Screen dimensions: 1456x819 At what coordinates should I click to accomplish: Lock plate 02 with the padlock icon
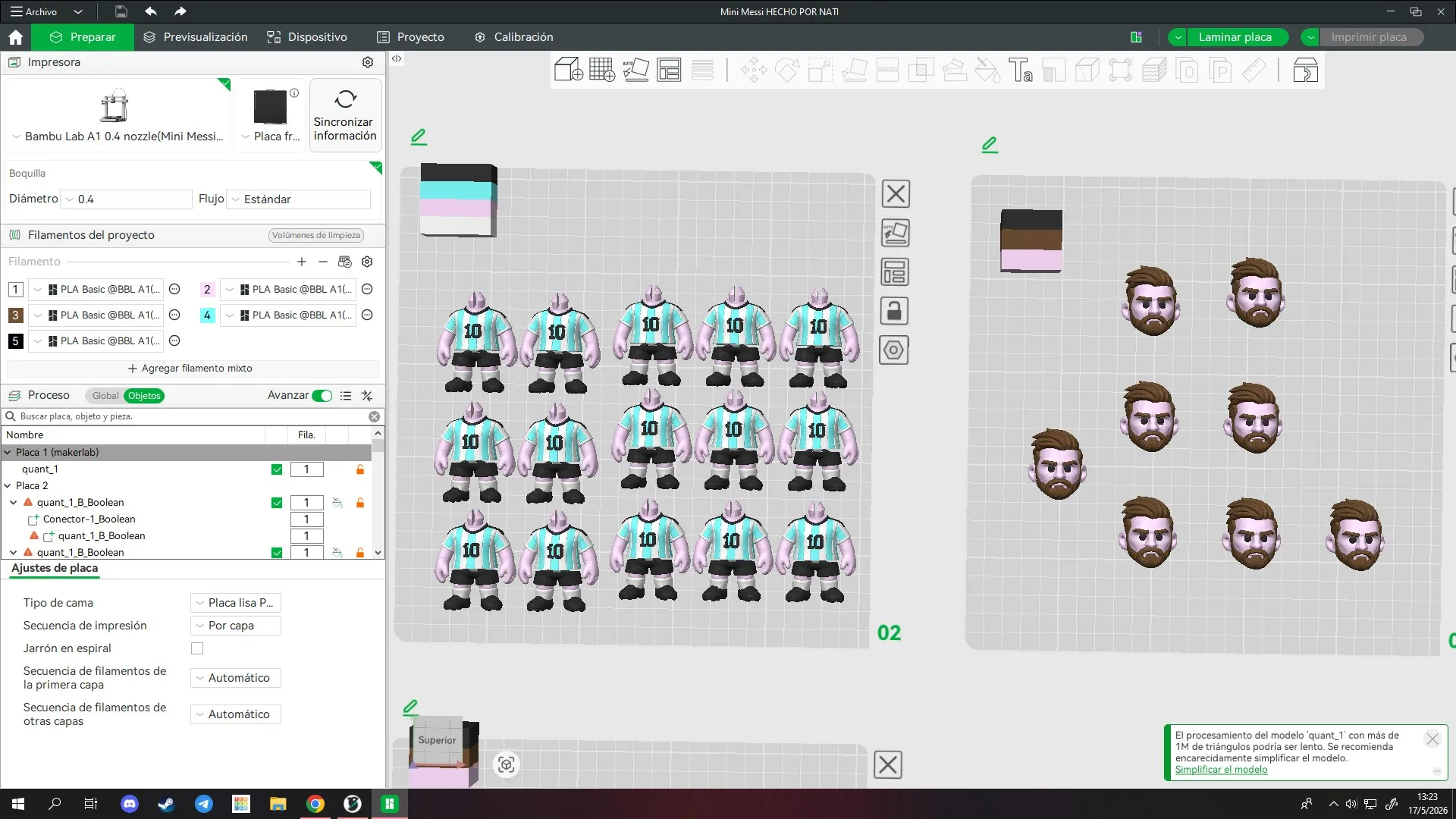coord(895,311)
